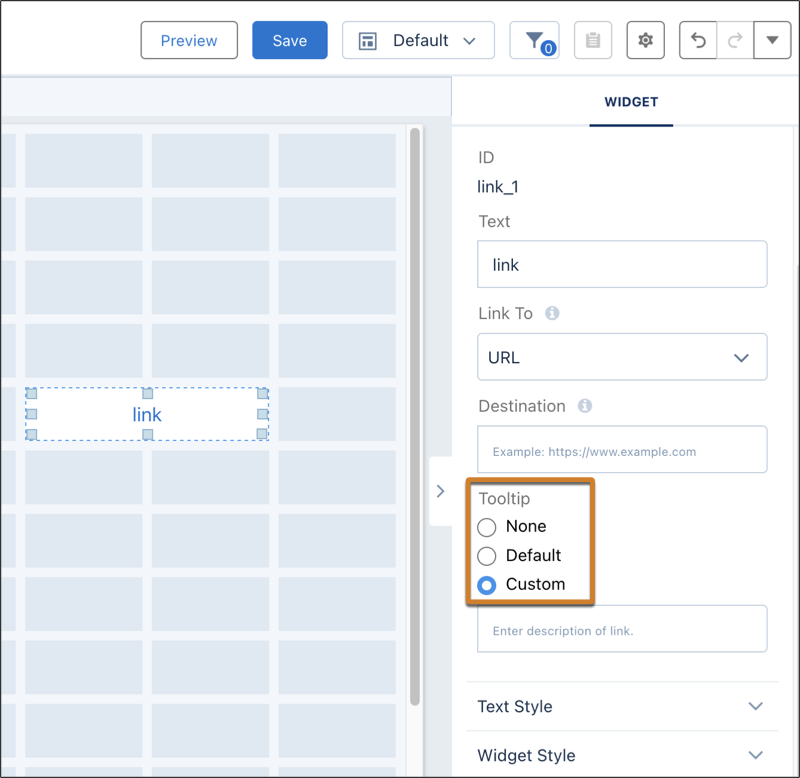The image size is (800, 778).
Task: Expand the Widget Style section
Action: click(x=622, y=755)
